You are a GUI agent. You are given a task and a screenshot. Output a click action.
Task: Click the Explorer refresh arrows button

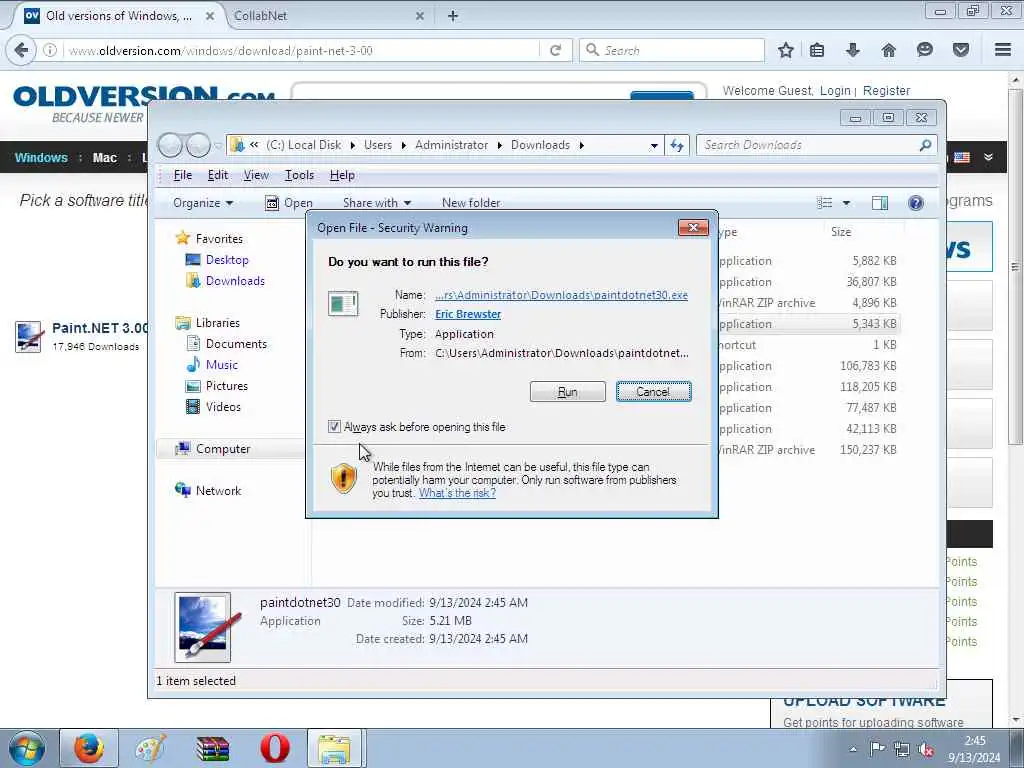(x=677, y=145)
